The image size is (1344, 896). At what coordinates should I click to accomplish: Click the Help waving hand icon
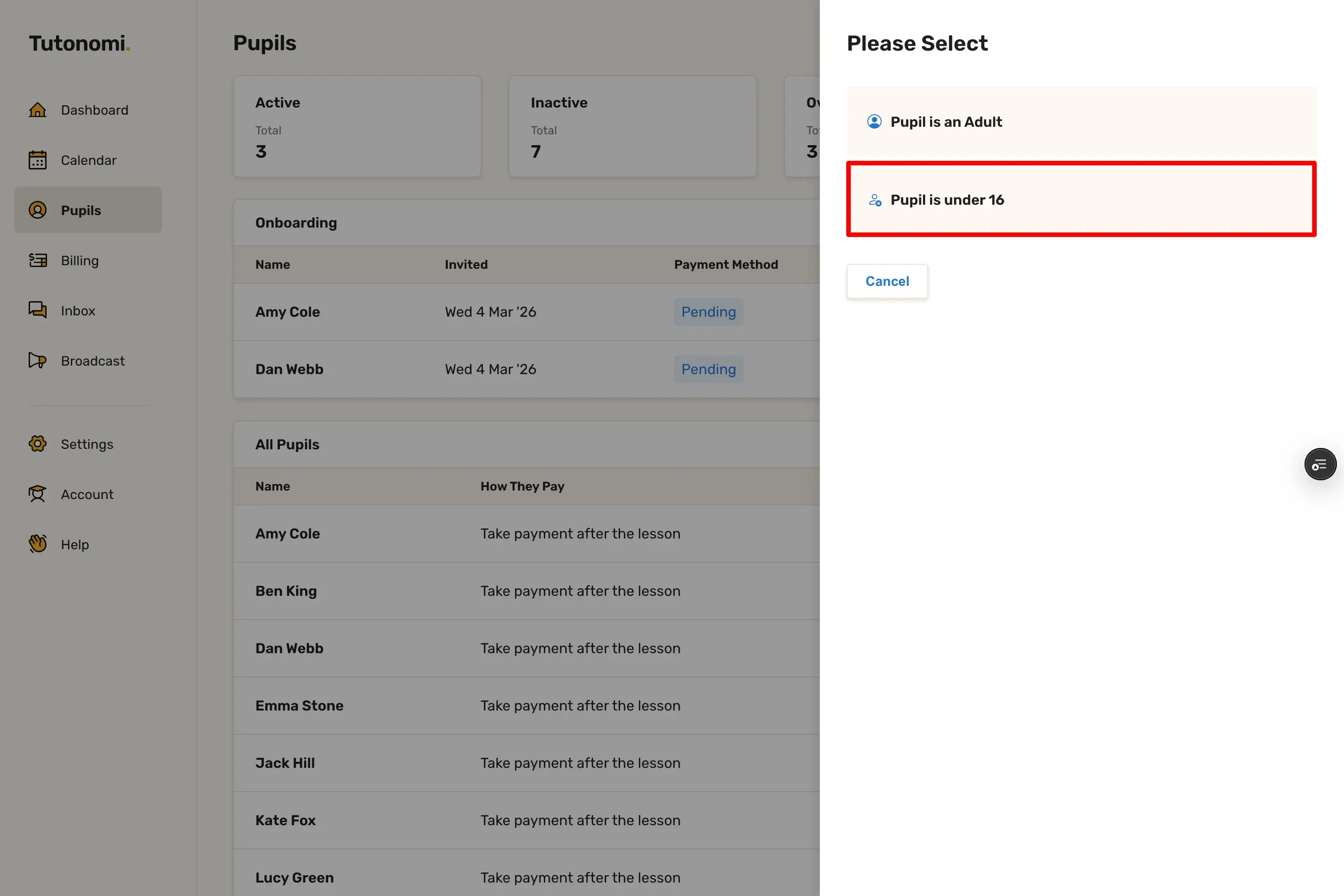38,544
